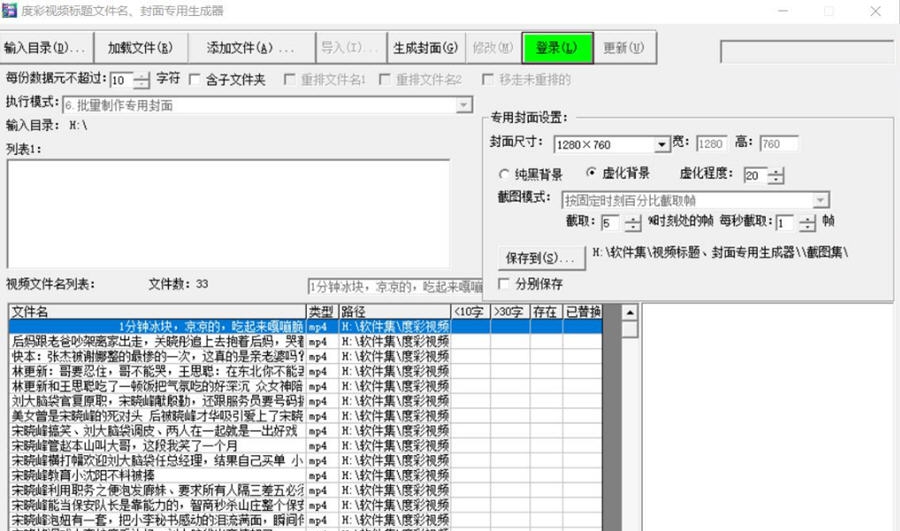
Task: Click the 添加文件(A) button
Action: point(251,48)
